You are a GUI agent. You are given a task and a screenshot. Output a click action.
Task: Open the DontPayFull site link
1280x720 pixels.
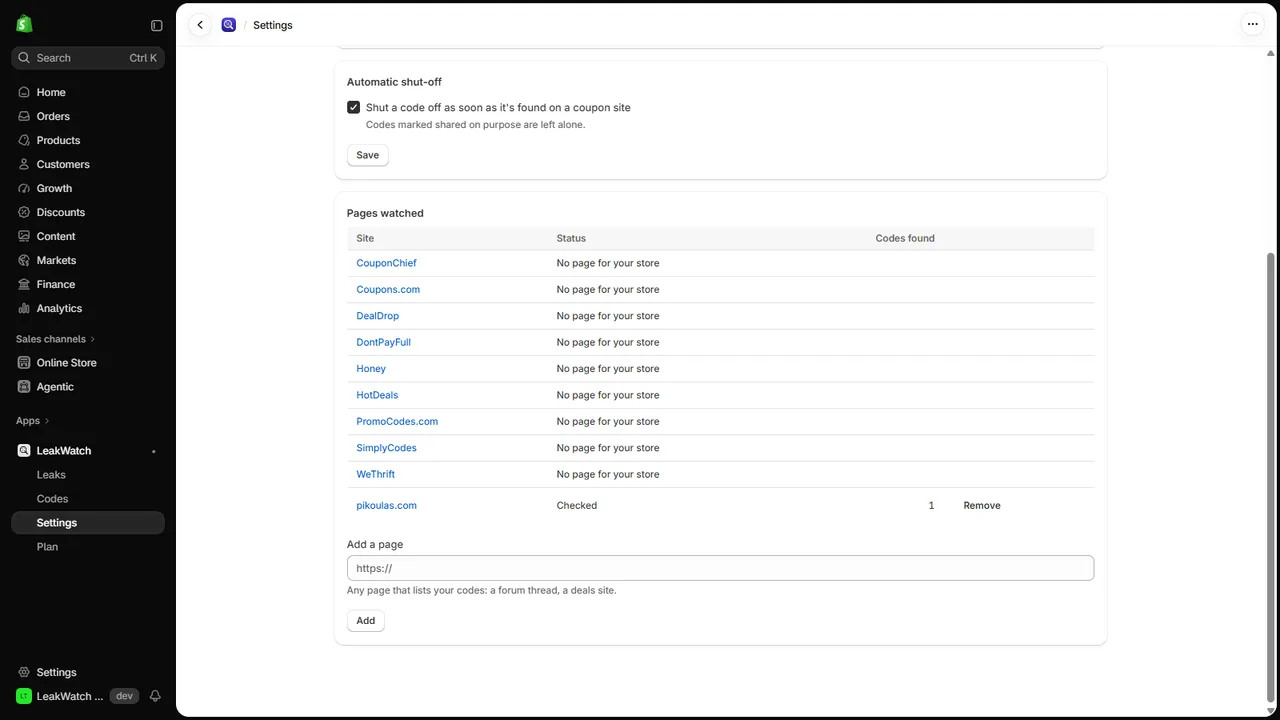383,342
